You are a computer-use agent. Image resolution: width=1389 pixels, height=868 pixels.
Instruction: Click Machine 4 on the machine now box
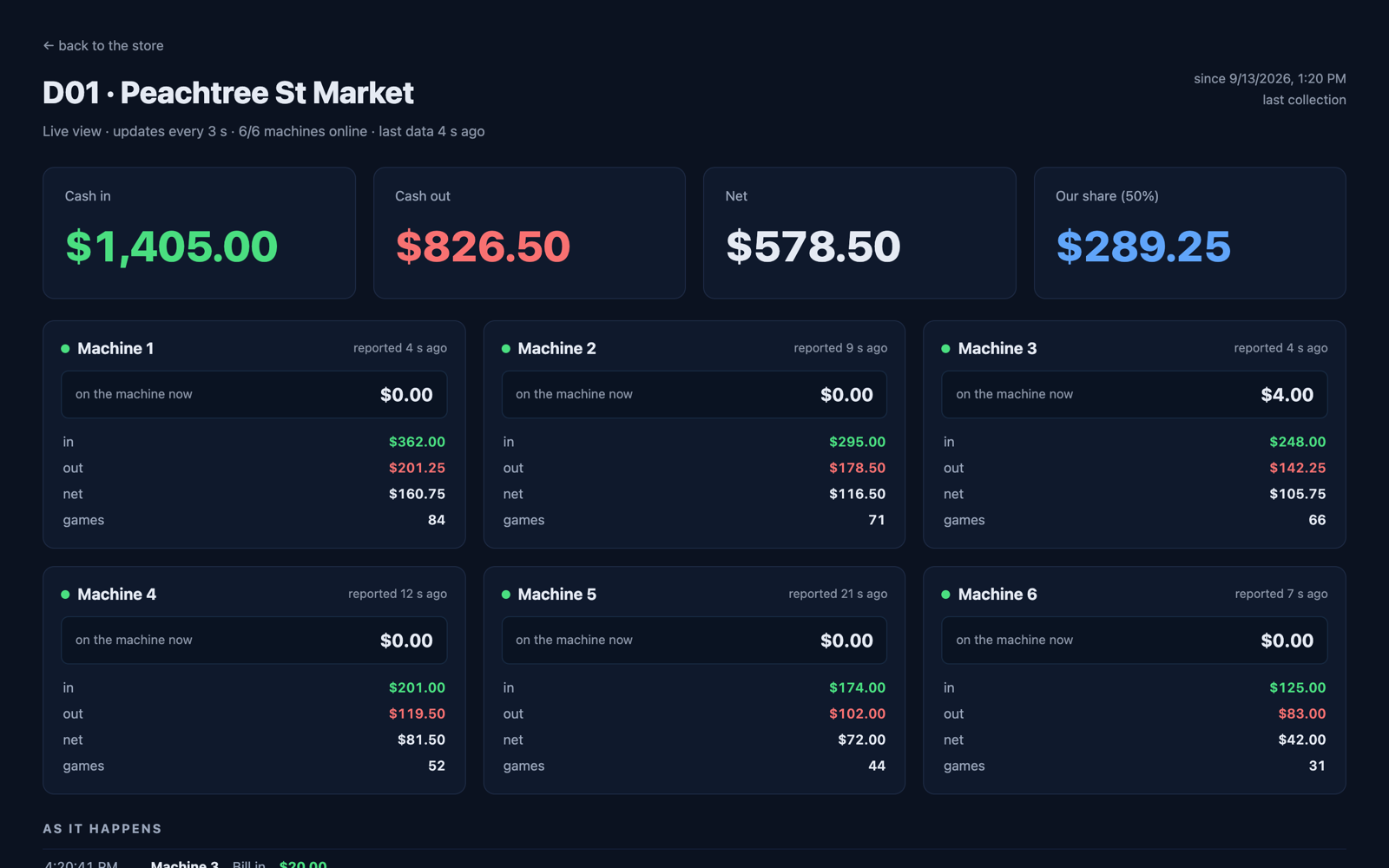254,641
